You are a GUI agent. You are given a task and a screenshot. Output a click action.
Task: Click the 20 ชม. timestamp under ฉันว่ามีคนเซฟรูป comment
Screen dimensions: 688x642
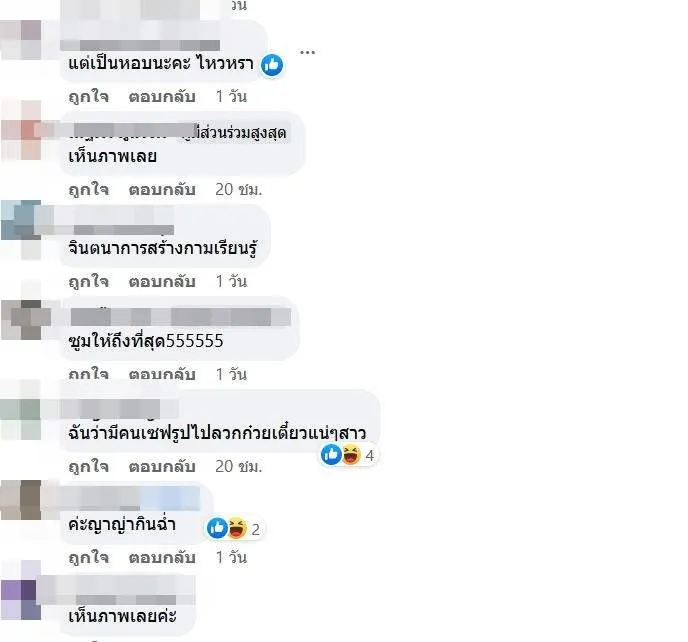(x=238, y=466)
